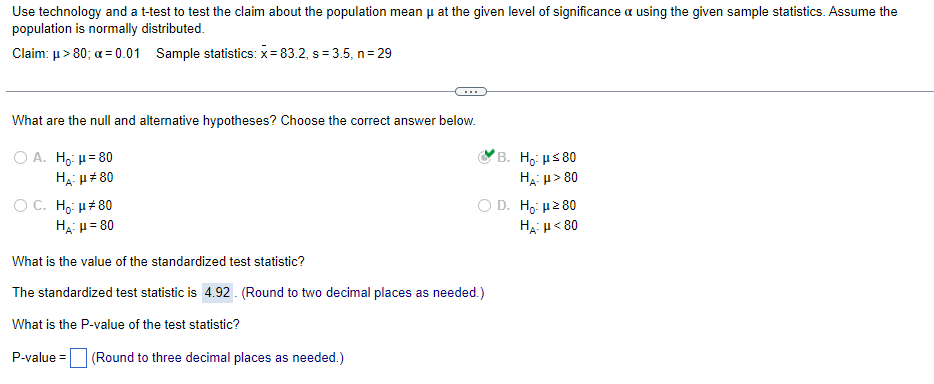934x384 pixels.
Task: Click the 'Sample statistics' line in the problem
Action: (274, 54)
